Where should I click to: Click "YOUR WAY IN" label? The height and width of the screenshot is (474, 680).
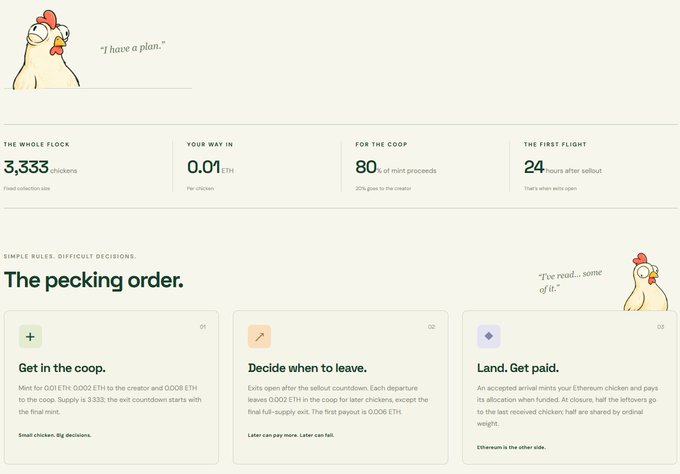coord(210,144)
